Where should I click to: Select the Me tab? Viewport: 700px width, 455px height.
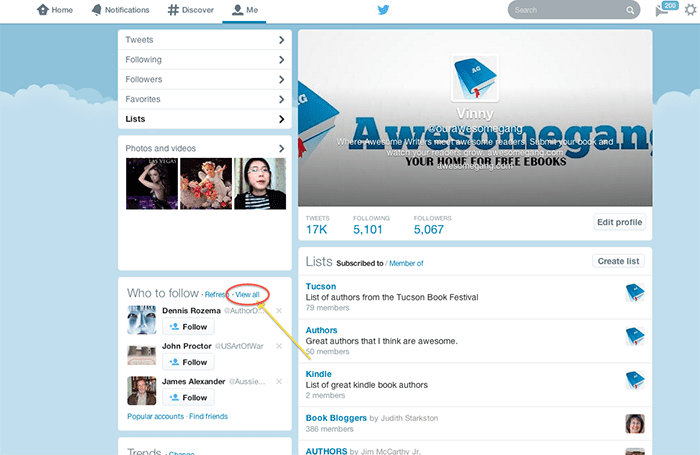(245, 10)
